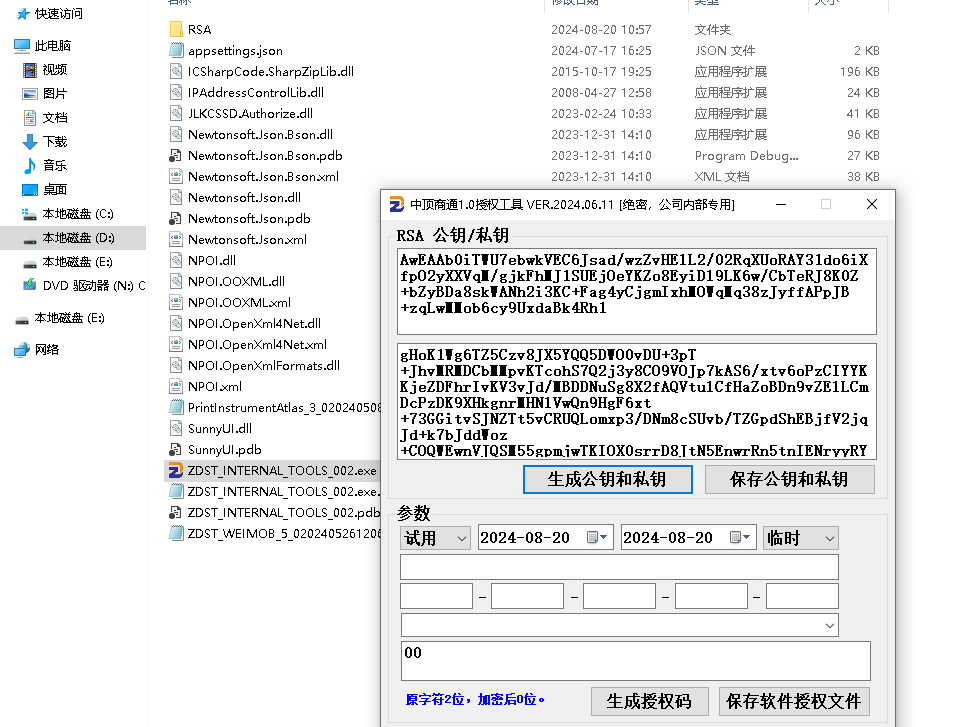Click the appsettings.json file icon
The height and width of the screenshot is (727, 972).
[x=176, y=51]
